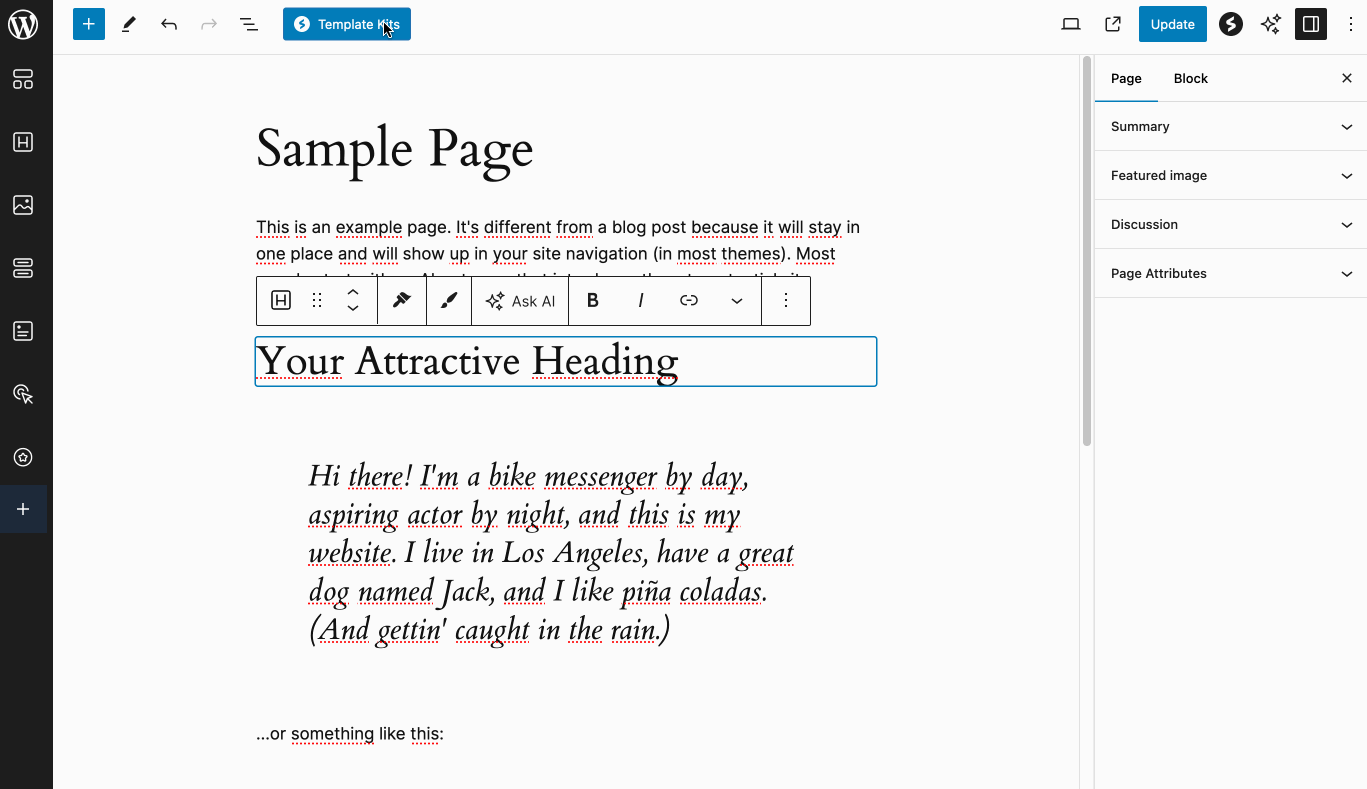Expand the Featured image section
The image size is (1367, 789).
tap(1230, 176)
